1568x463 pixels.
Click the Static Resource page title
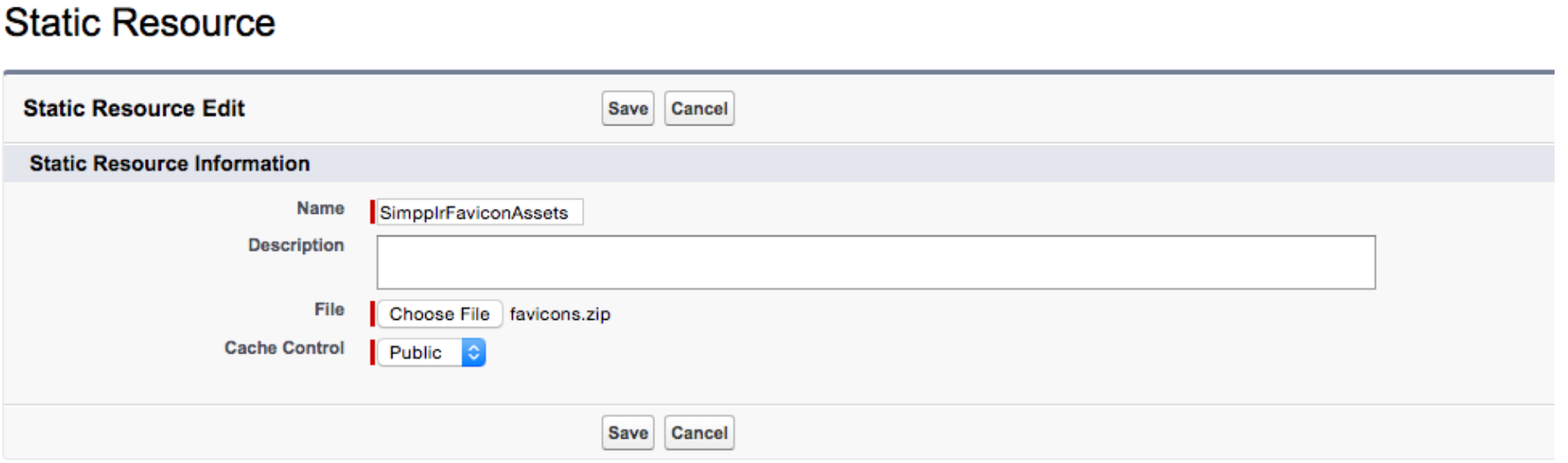coord(140,23)
